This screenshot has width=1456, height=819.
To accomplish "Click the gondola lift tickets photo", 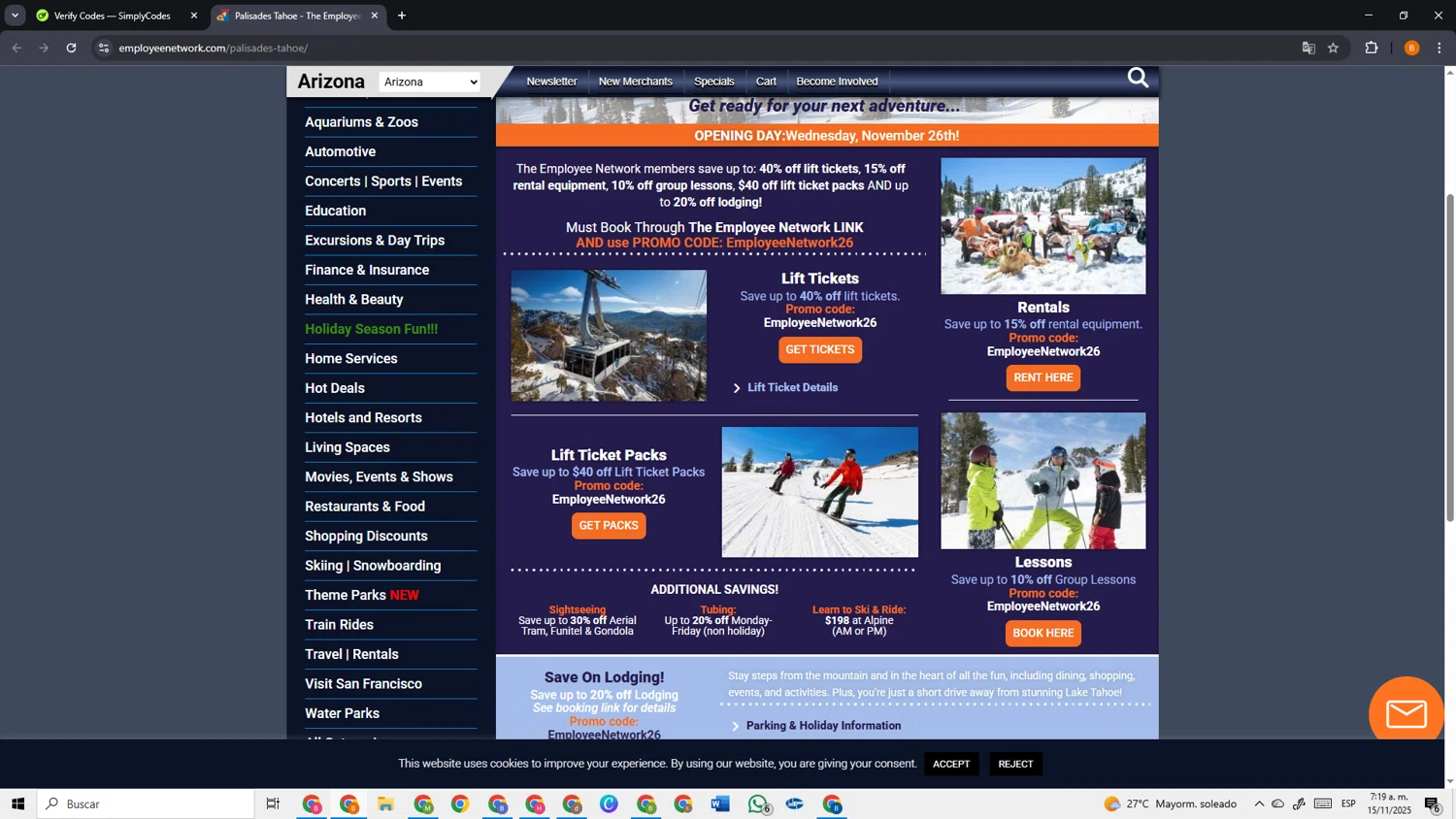I will tap(609, 336).
